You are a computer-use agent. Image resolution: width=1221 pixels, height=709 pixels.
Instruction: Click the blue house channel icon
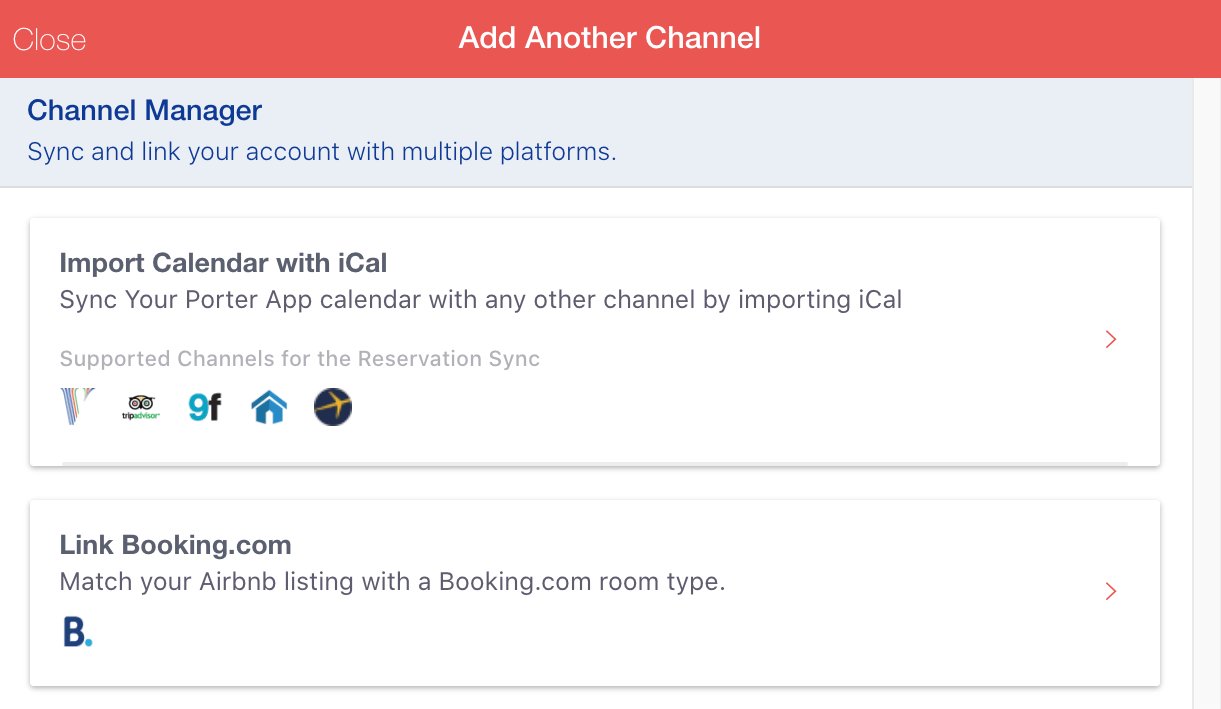point(269,407)
